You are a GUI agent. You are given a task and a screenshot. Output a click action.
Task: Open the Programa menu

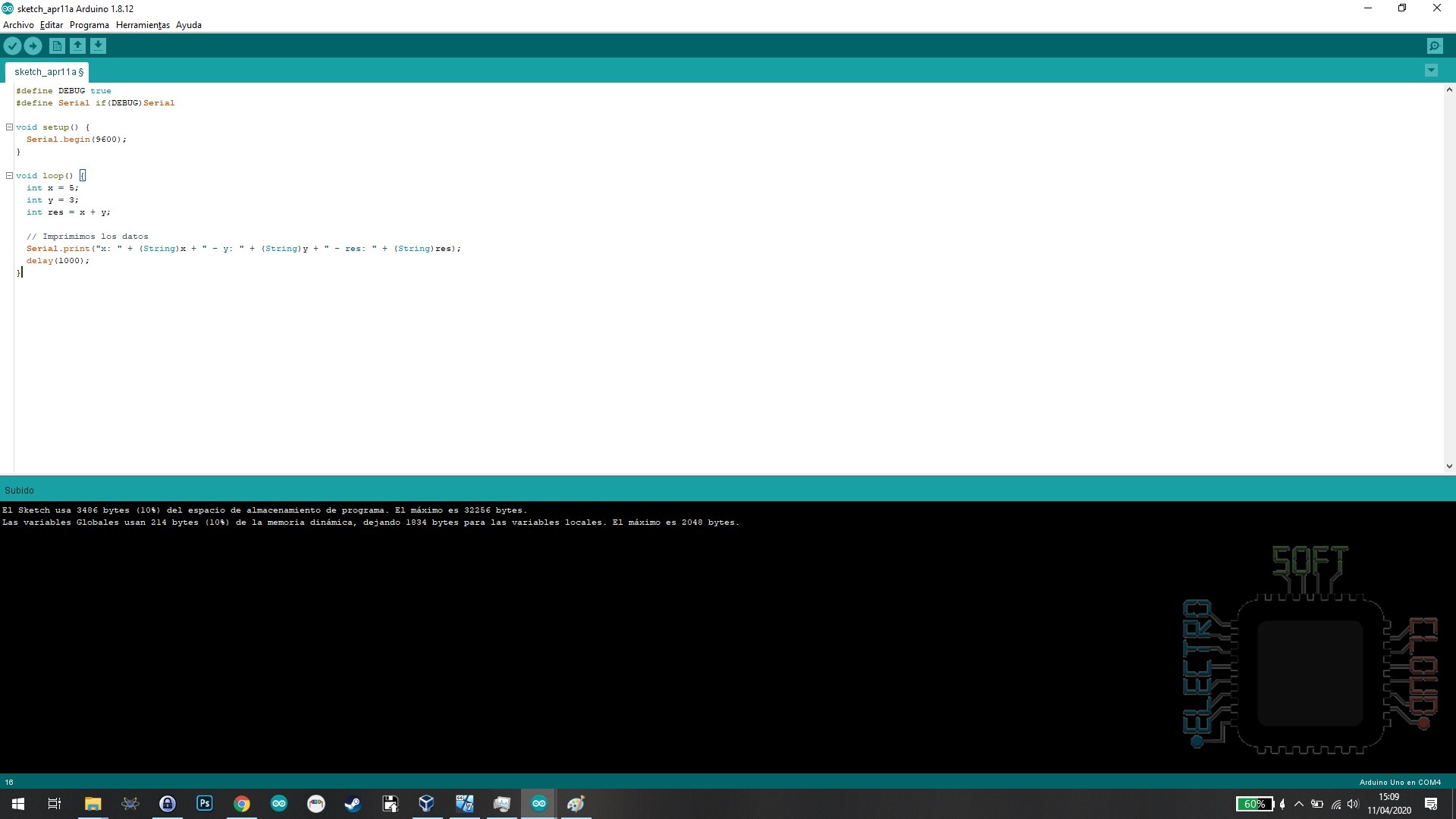coord(89,25)
